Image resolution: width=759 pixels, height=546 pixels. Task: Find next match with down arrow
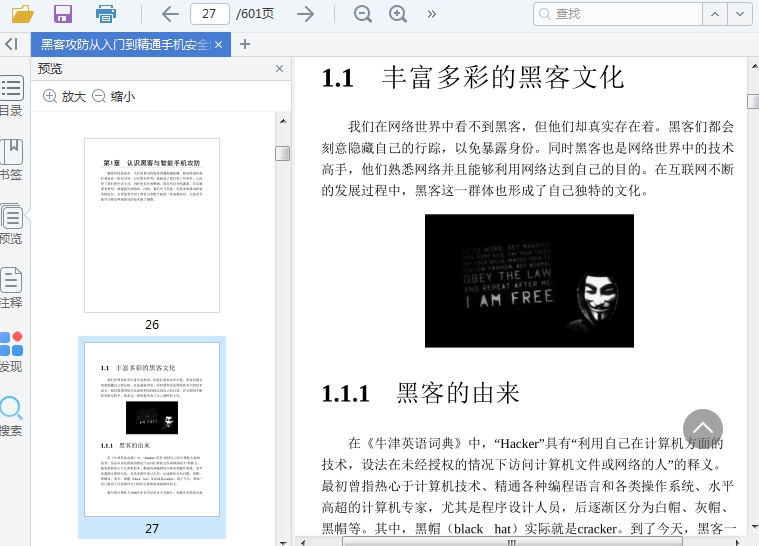pos(740,14)
